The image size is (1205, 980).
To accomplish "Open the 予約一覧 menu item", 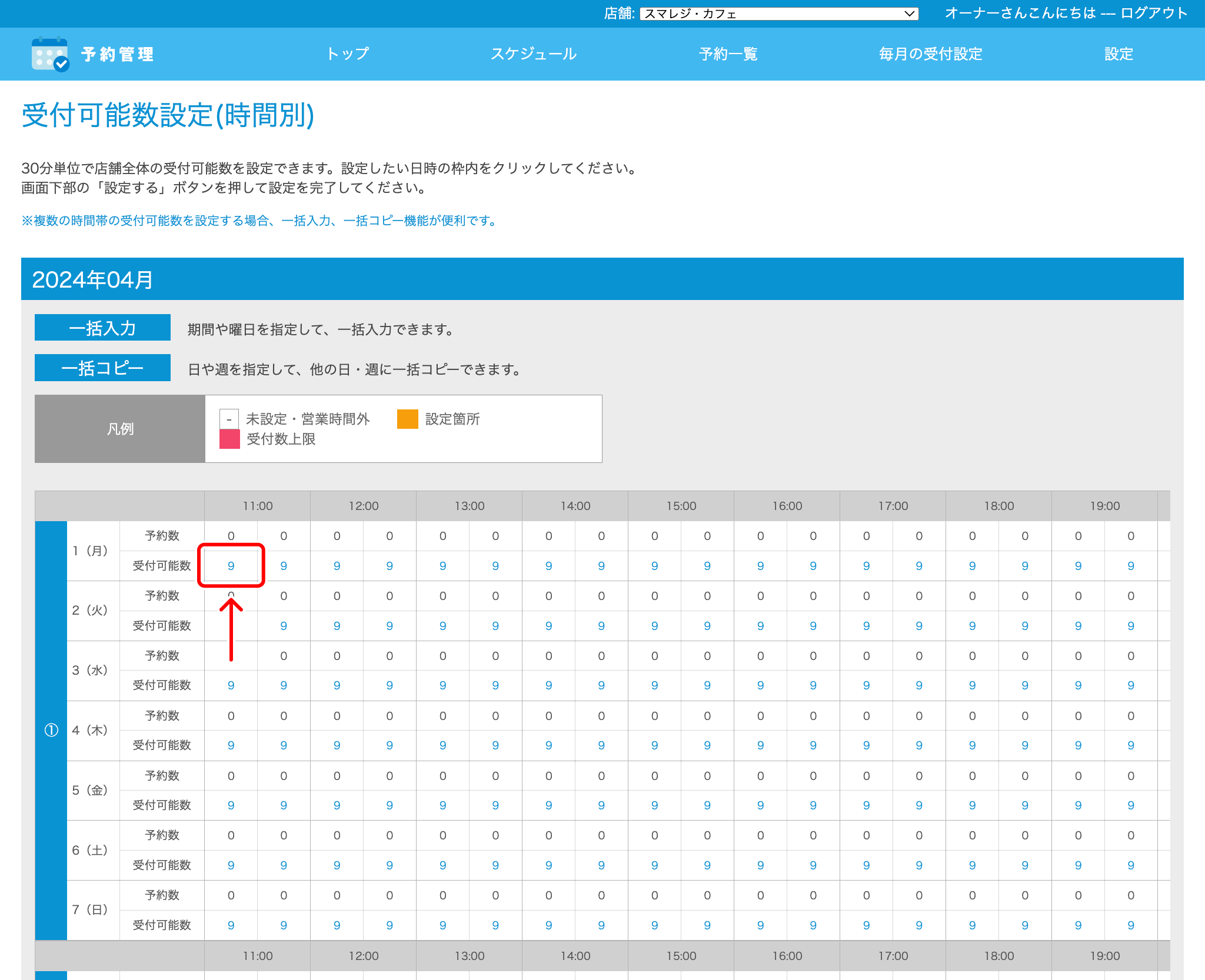I will [x=728, y=54].
